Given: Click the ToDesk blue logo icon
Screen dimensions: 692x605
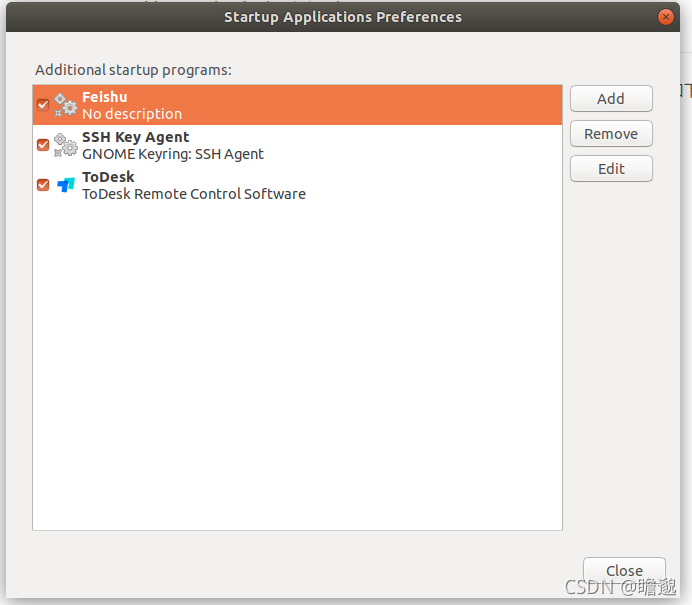Looking at the screenshot, I should [x=66, y=185].
